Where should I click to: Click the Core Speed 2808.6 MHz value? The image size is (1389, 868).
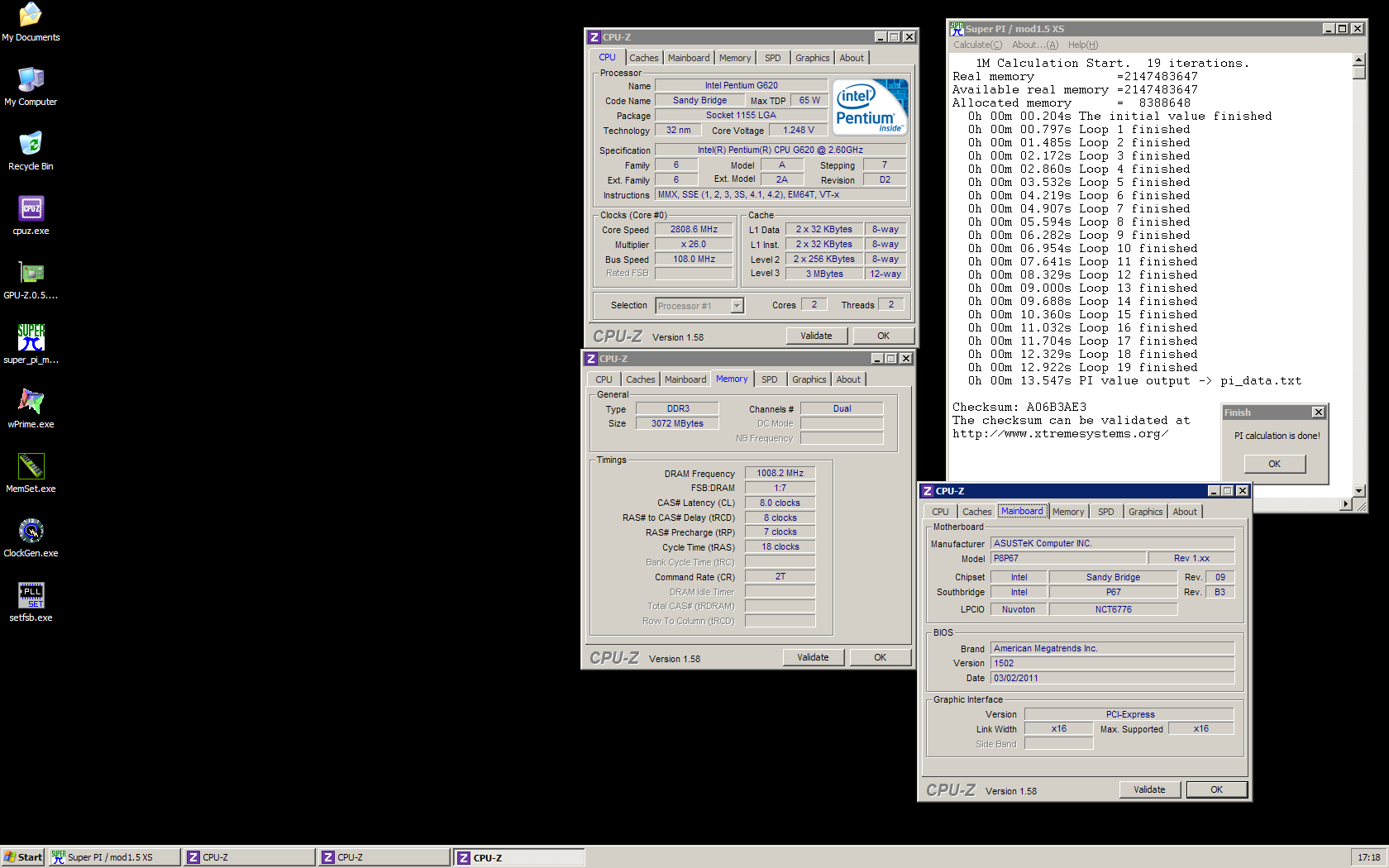(694, 230)
